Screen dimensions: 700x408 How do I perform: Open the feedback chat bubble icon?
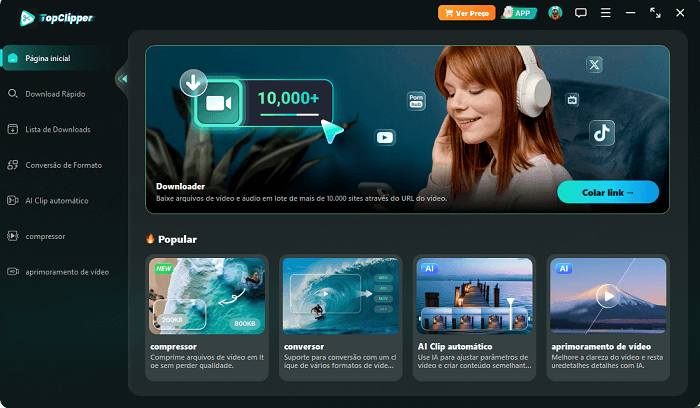coord(581,13)
